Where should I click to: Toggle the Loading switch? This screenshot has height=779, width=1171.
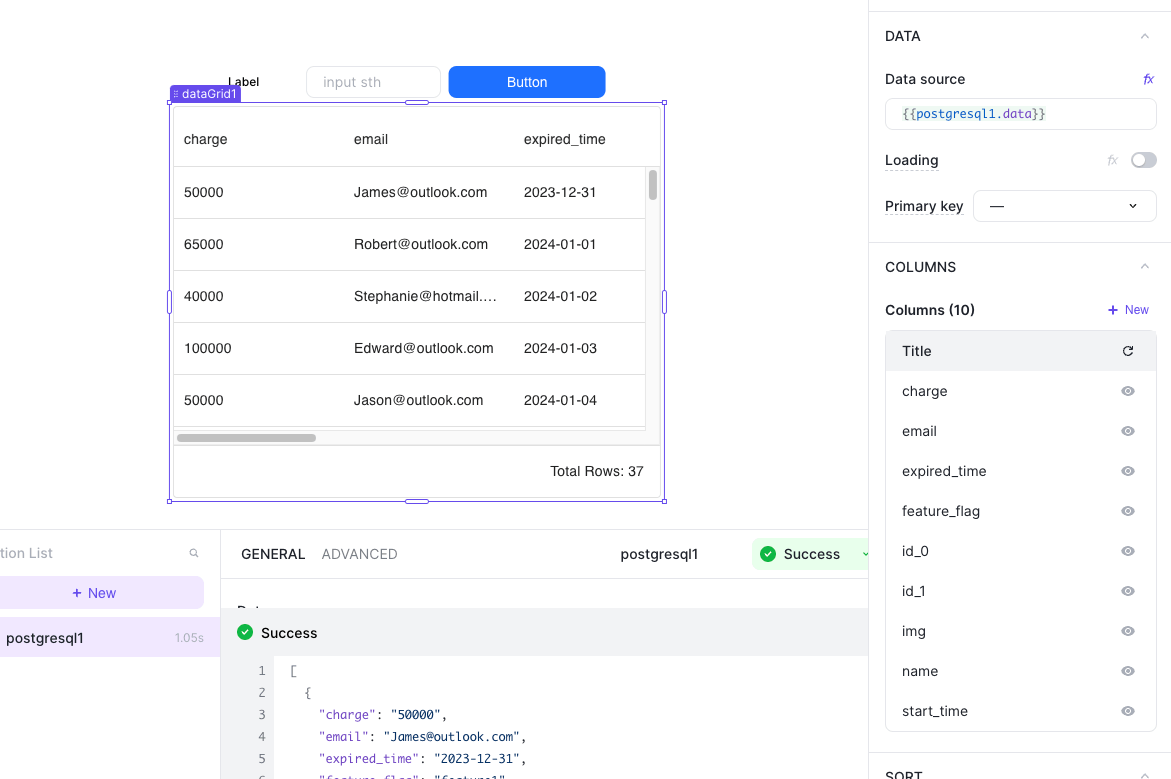click(1143, 161)
